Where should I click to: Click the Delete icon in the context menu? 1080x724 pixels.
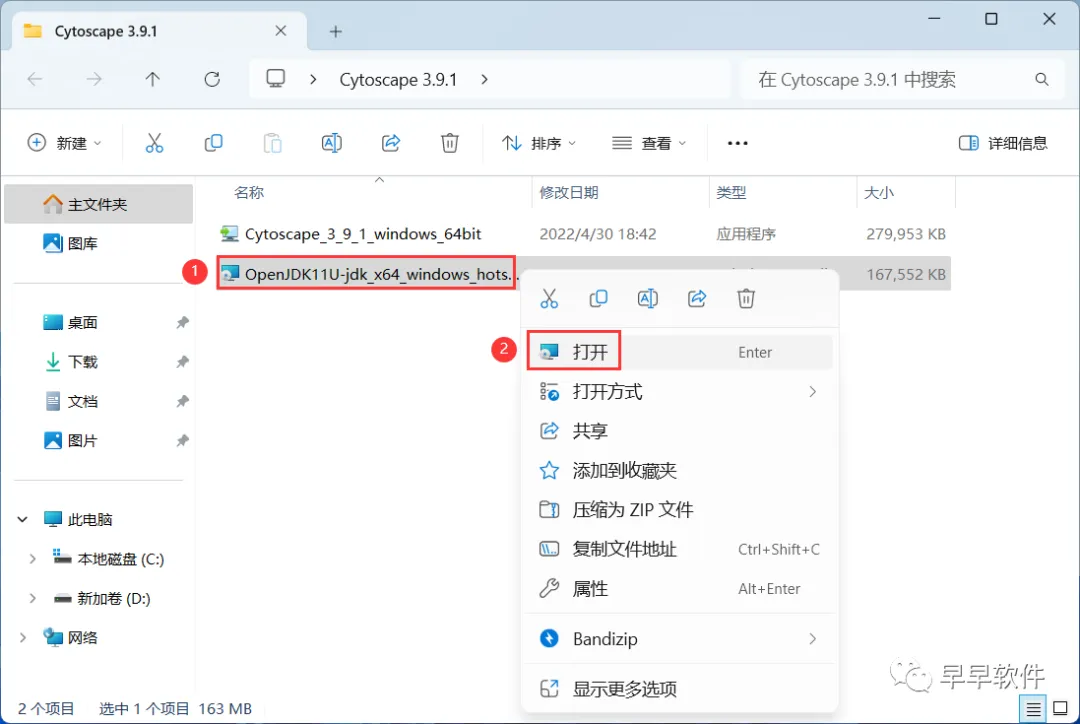[746, 298]
